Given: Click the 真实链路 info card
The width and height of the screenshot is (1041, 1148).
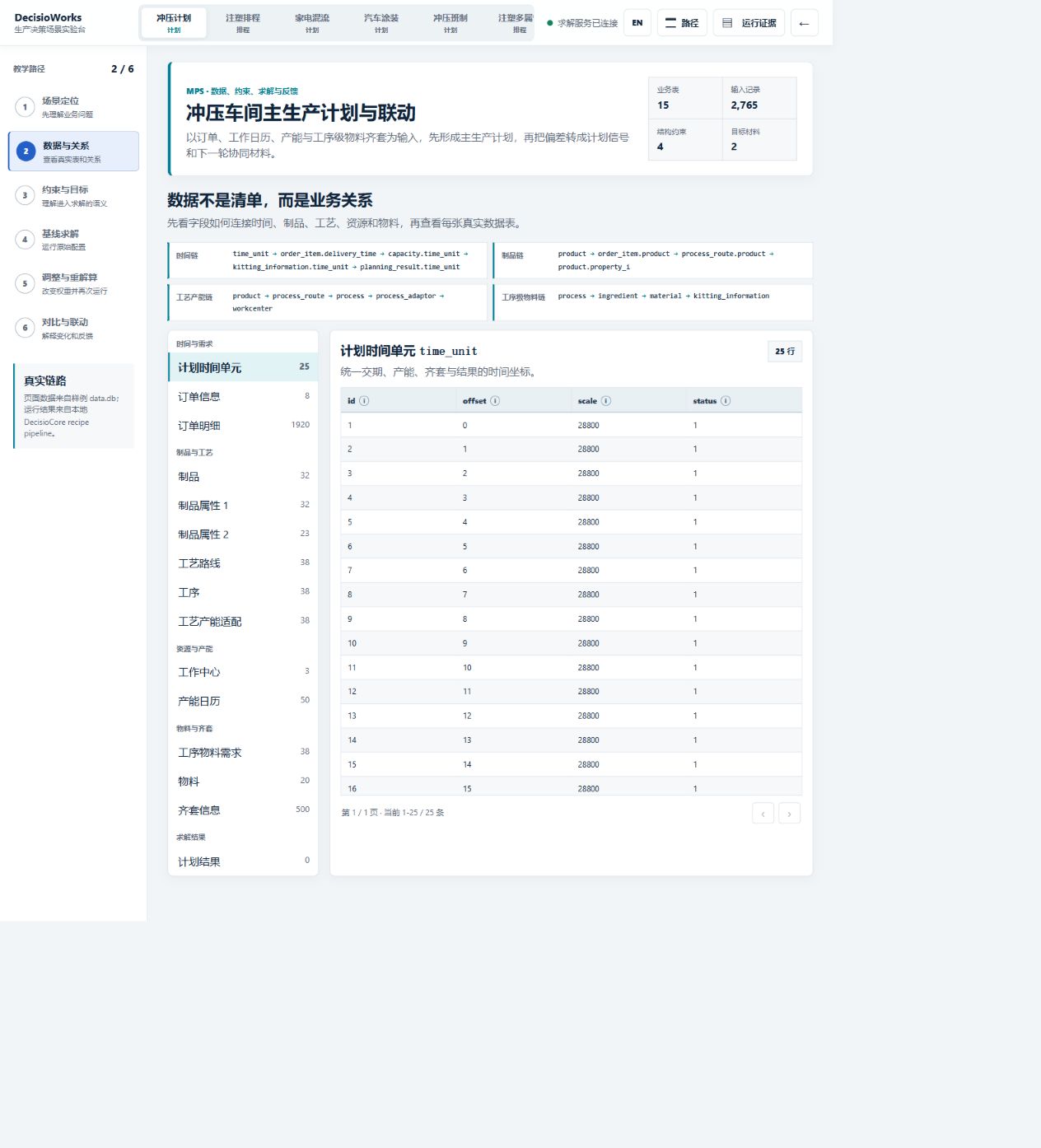Looking at the screenshot, I should coord(73,406).
